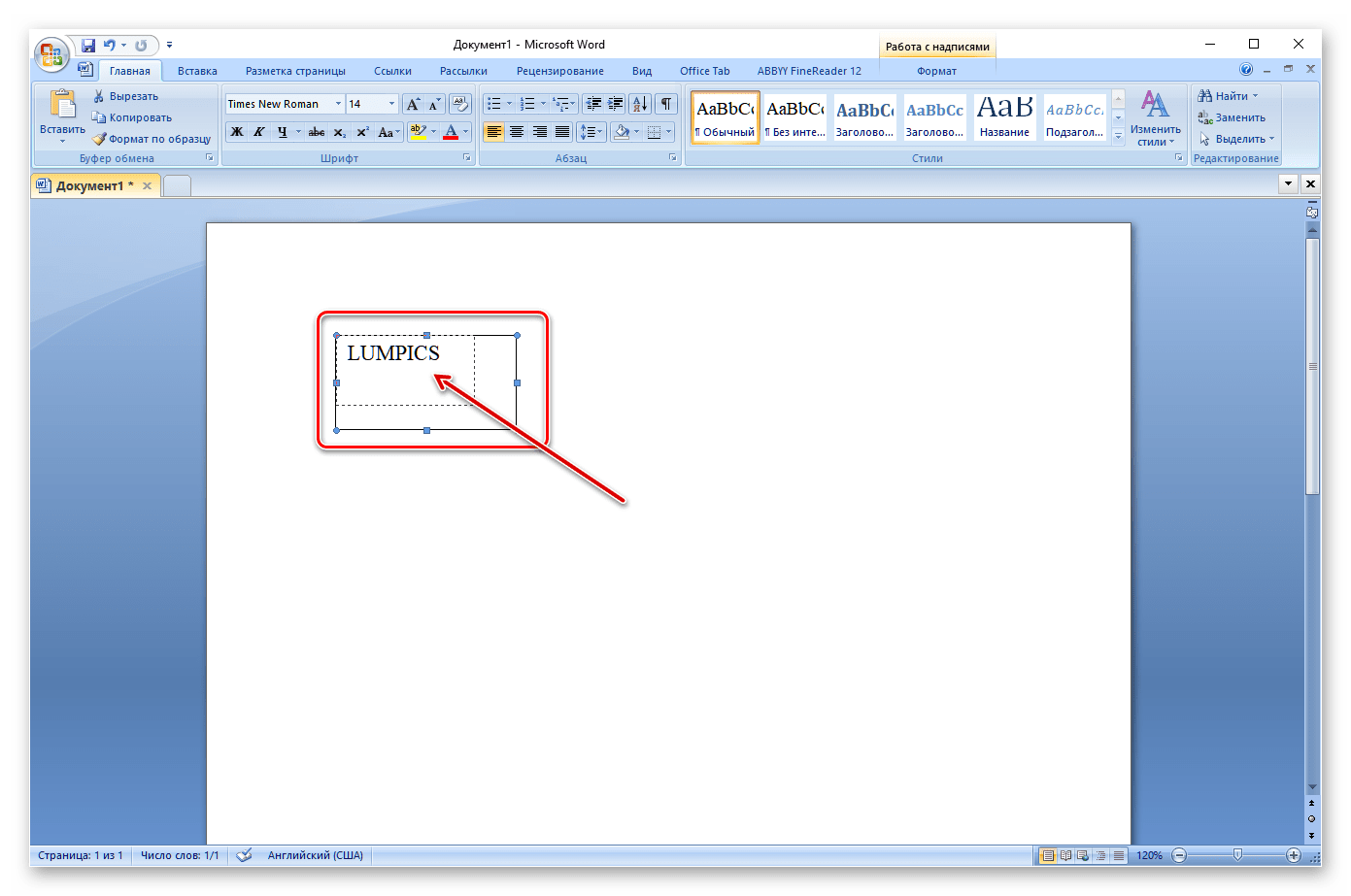Click the Заменить (Replace) button

point(1232,117)
